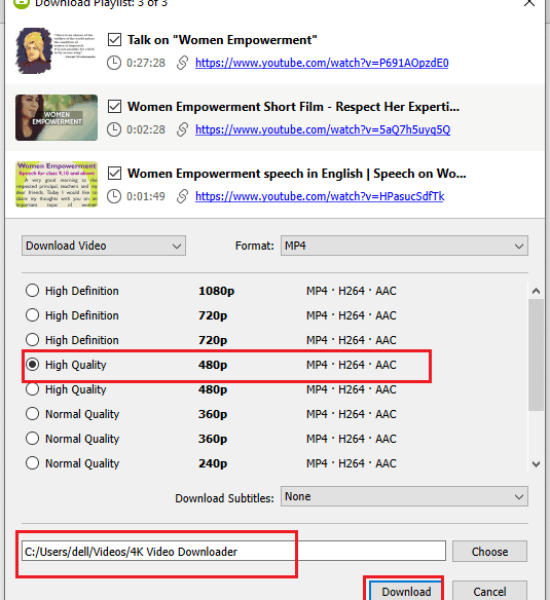Image resolution: width=550 pixels, height=600 pixels.
Task: Click the link icon of first video
Action: click(182, 63)
